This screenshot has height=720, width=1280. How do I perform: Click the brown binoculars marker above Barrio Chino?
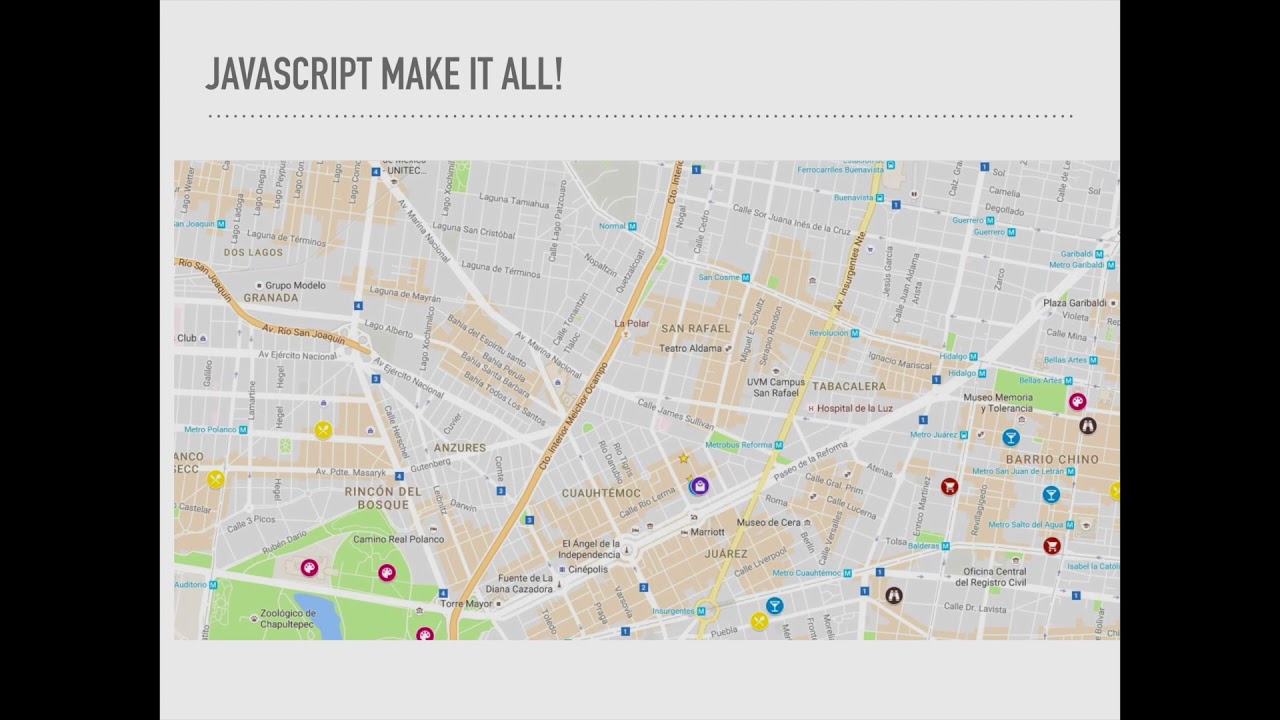1087,426
